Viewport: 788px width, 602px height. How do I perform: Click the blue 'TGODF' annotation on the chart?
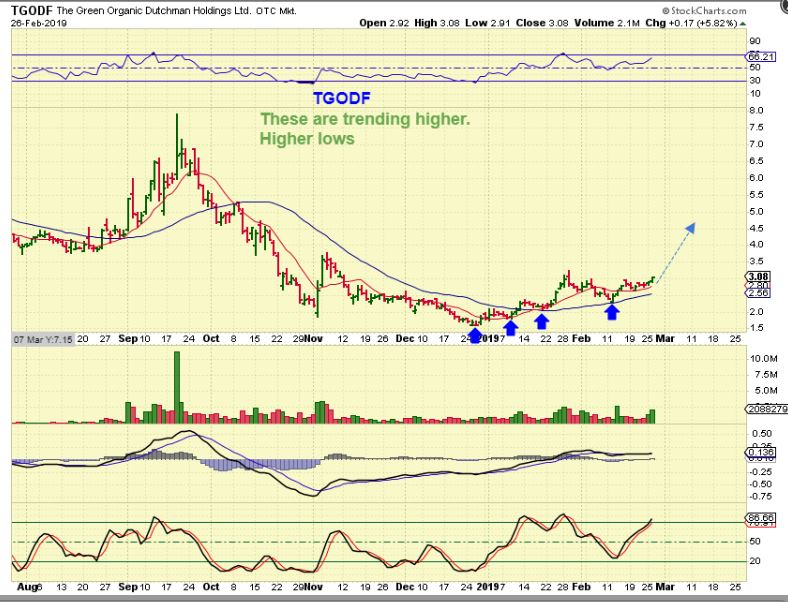(x=342, y=98)
